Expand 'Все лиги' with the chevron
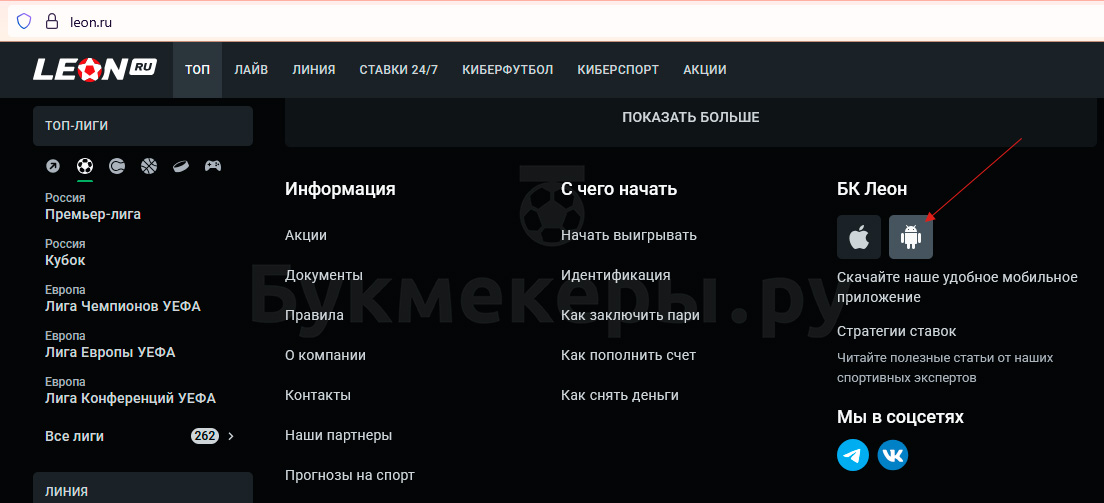 [231, 436]
